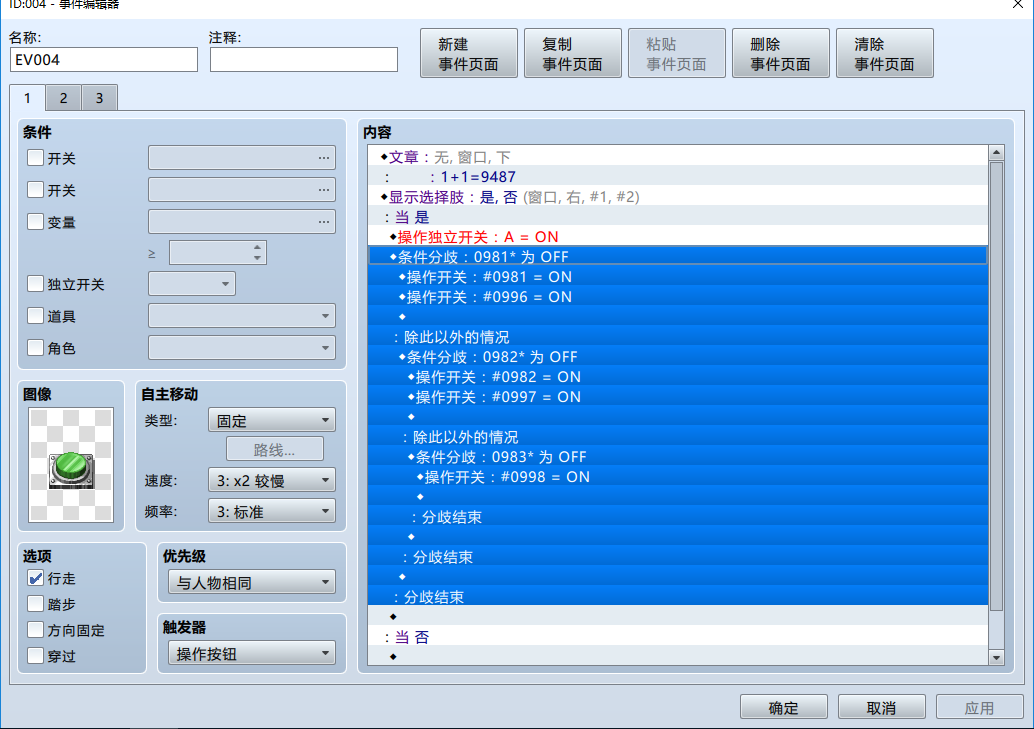Confirm with the 确定 button
This screenshot has height=729, width=1034.
784,707
